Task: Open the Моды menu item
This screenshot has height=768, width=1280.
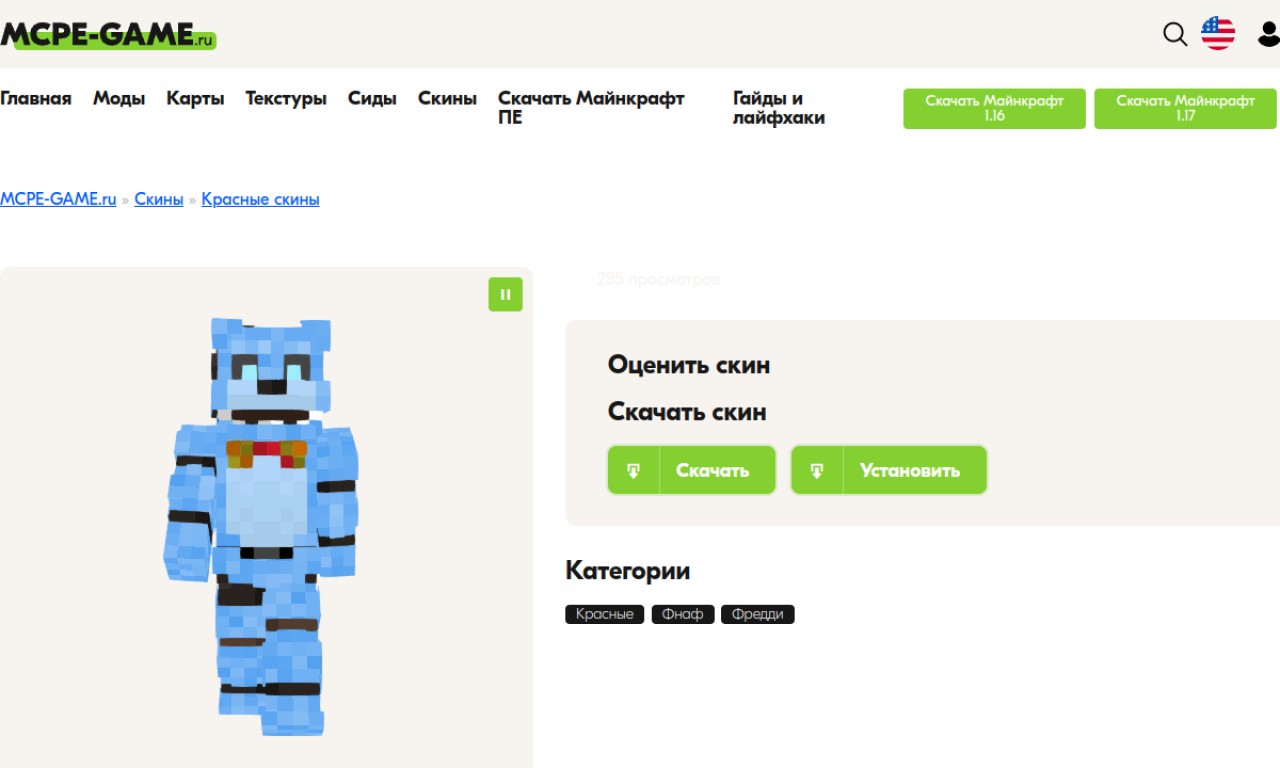Action: point(119,98)
